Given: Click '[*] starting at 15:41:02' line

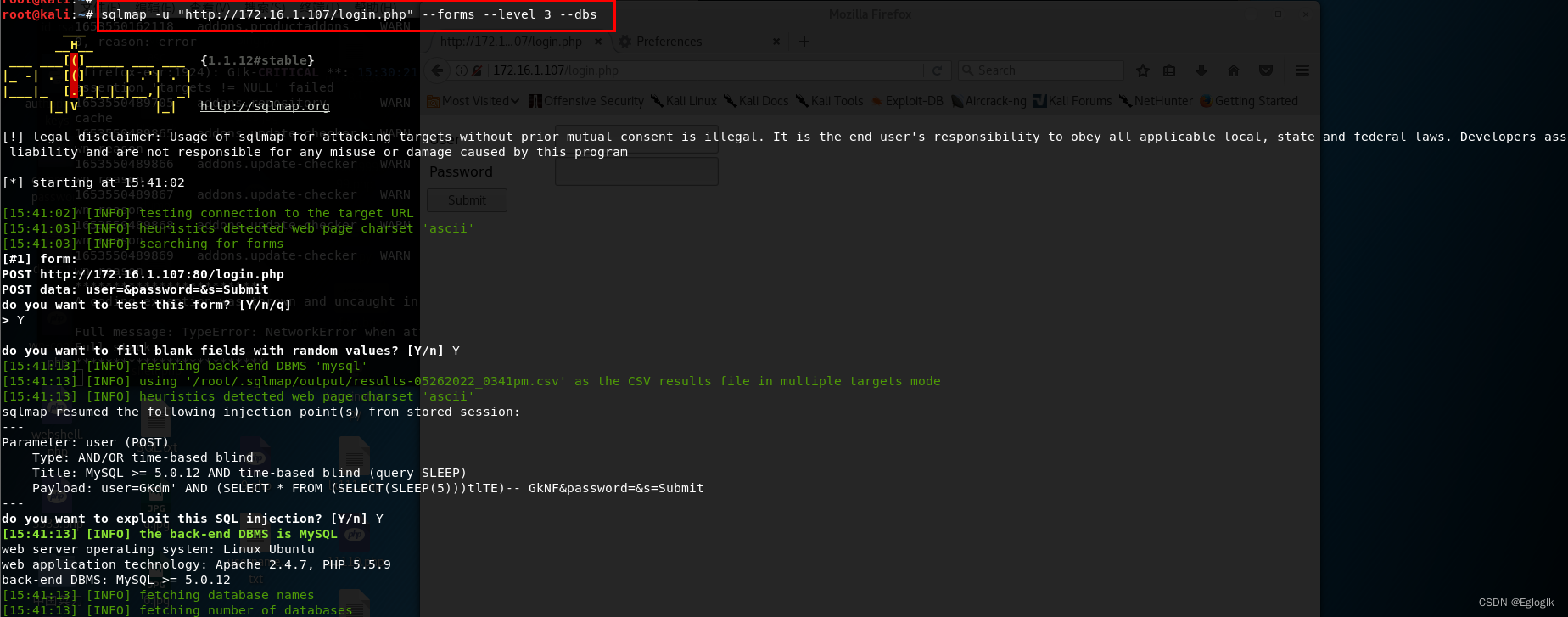Looking at the screenshot, I should pos(93,182).
